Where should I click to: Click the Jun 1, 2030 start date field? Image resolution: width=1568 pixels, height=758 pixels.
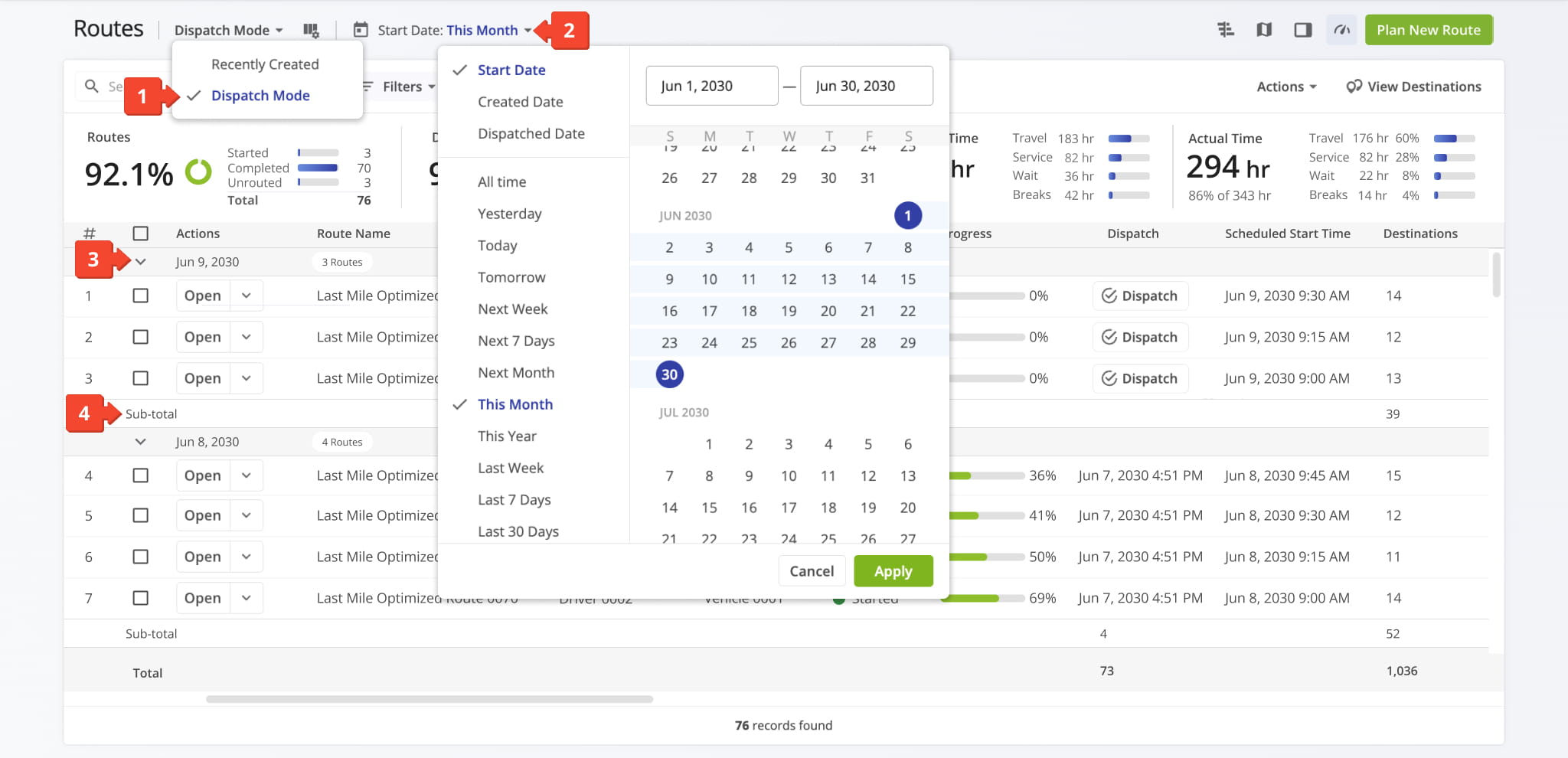point(711,86)
